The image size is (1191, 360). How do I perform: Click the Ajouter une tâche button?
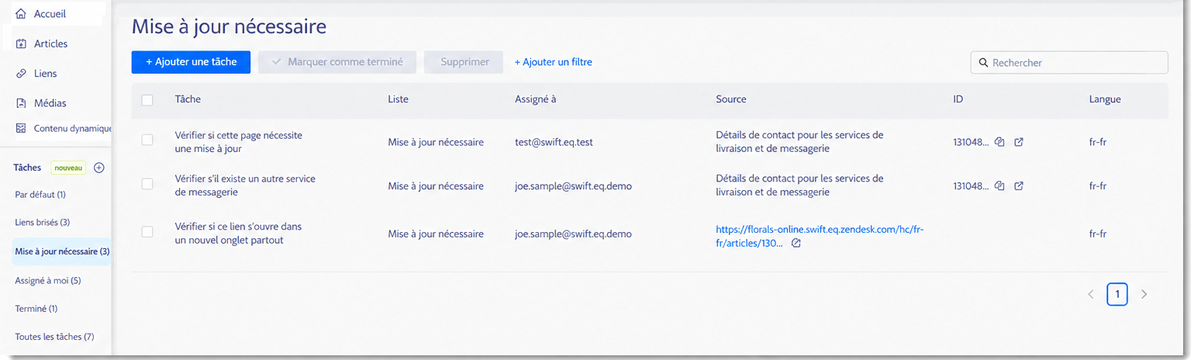coord(191,62)
